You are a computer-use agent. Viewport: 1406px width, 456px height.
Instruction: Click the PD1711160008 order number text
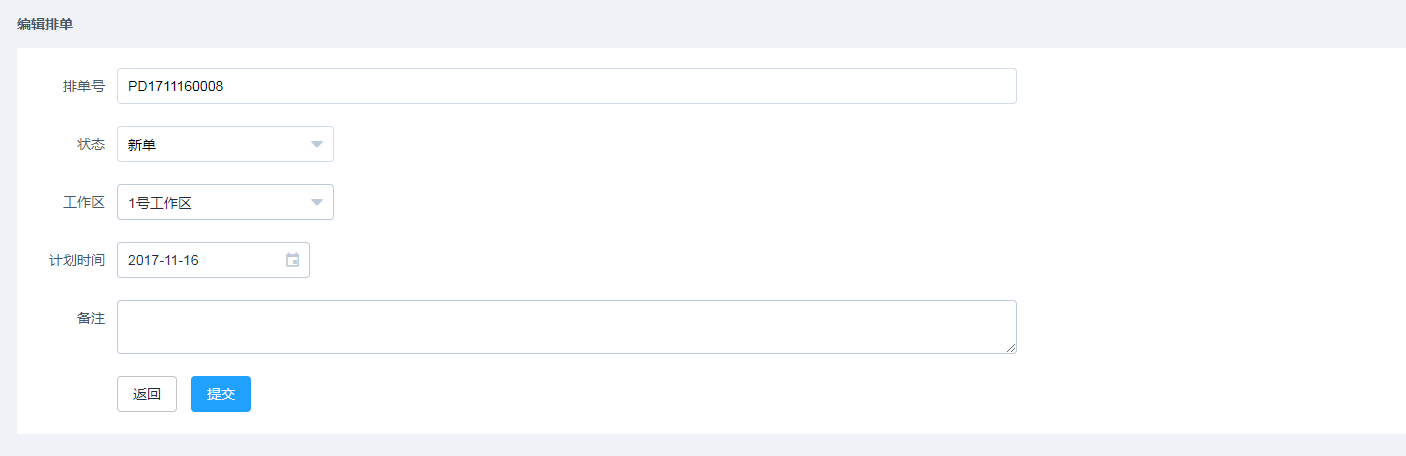(x=176, y=86)
